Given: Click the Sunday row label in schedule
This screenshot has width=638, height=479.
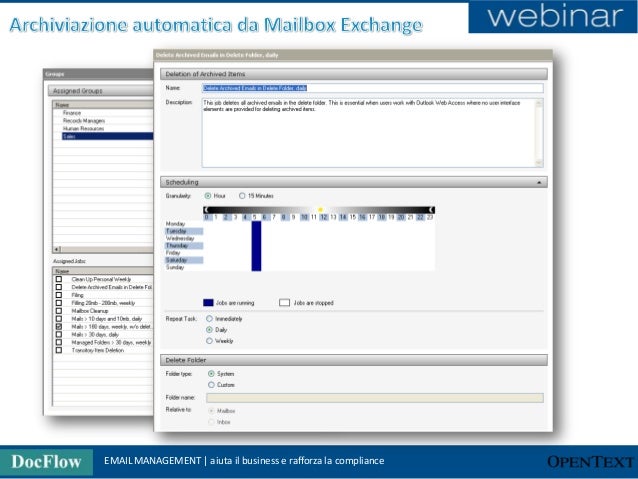Looking at the screenshot, I should point(175,267).
